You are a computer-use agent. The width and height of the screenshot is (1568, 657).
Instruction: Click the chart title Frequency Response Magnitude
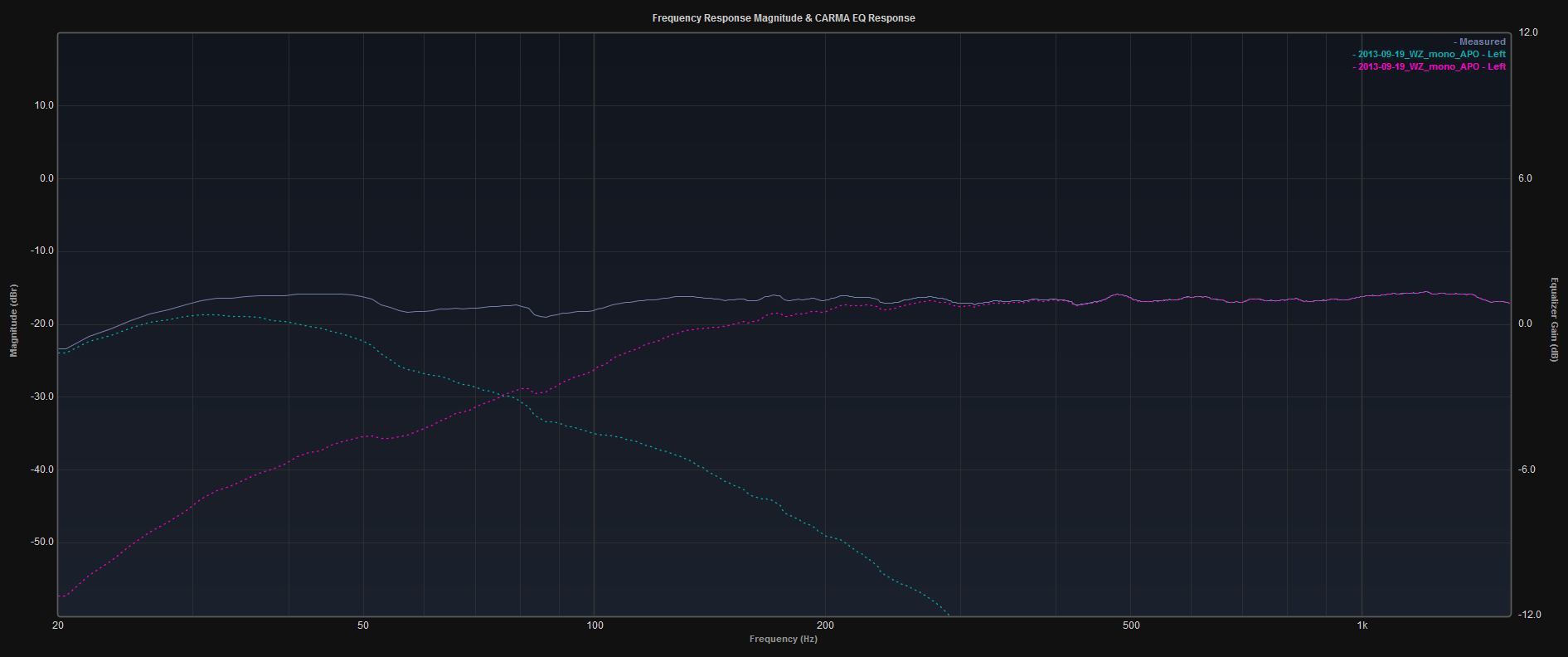784,18
